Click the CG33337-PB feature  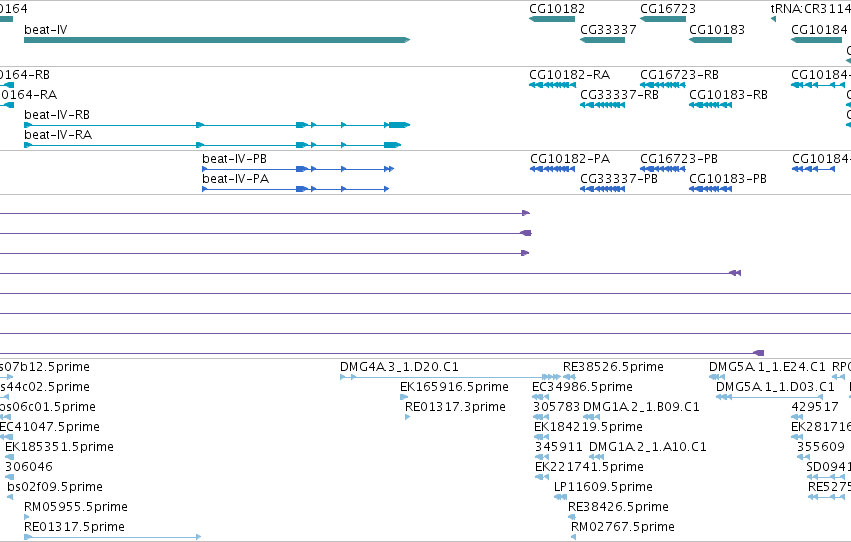pos(602,189)
